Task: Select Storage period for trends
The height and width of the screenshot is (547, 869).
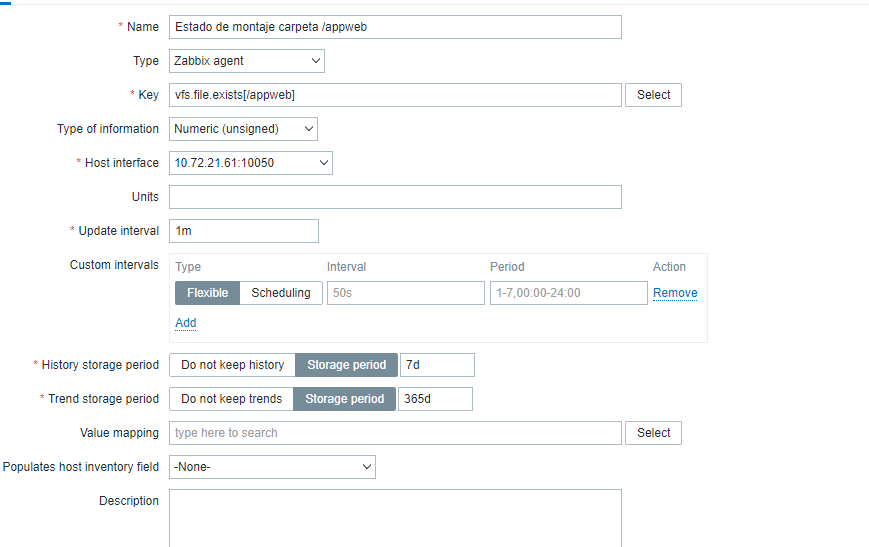Action: [x=345, y=399]
